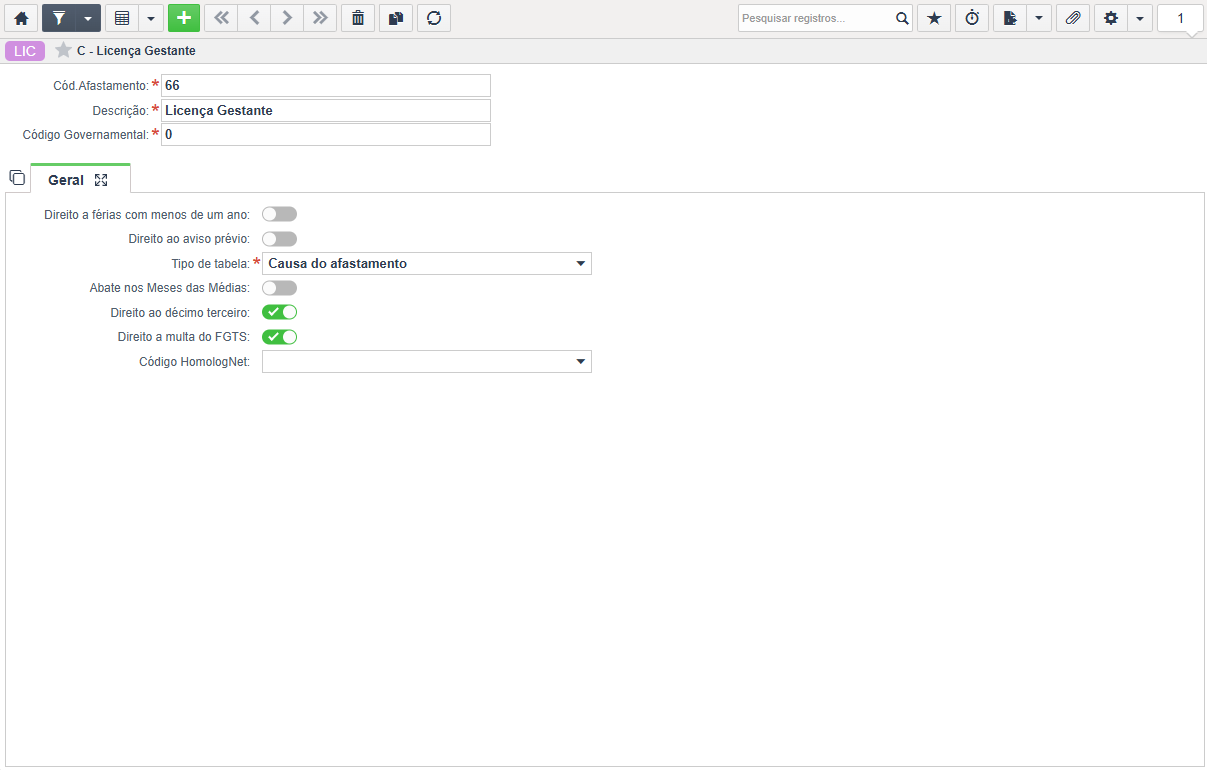Image resolution: width=1207 pixels, height=770 pixels.
Task: Turn off Direito a multa do FGTS
Action: pos(280,337)
